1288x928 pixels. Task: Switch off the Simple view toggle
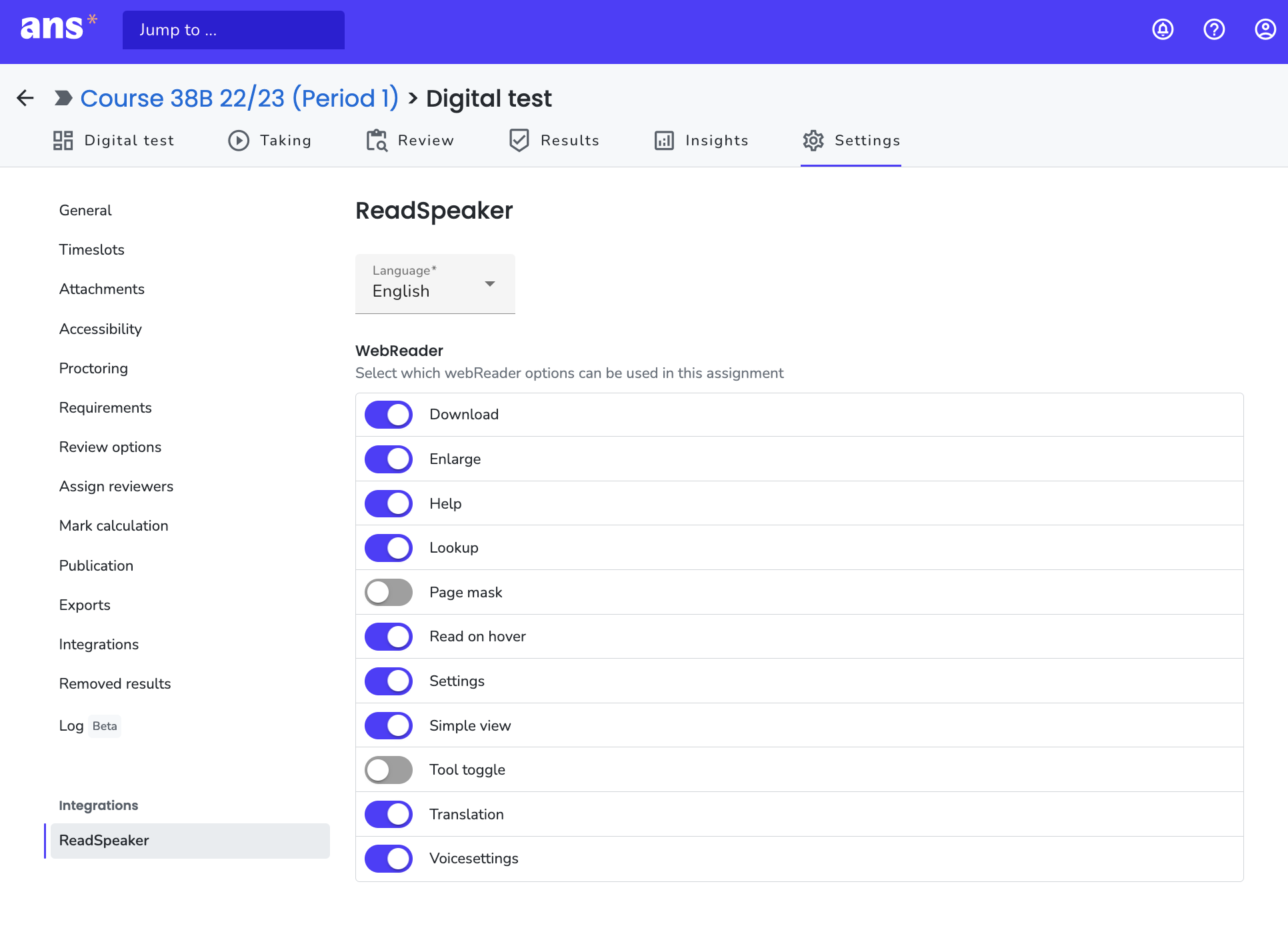pos(389,725)
